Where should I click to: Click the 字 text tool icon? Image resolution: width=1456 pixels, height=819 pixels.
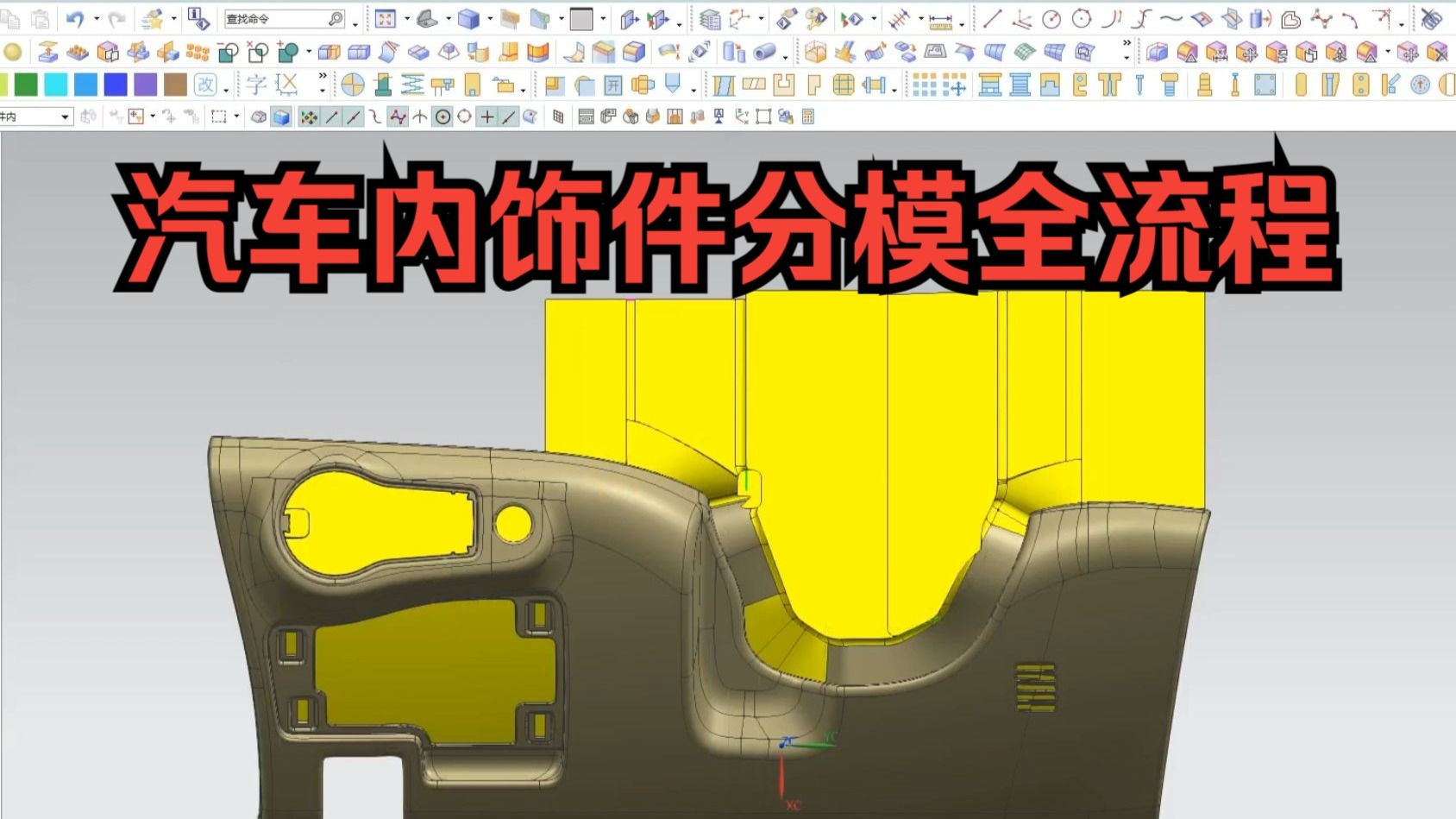click(x=256, y=85)
